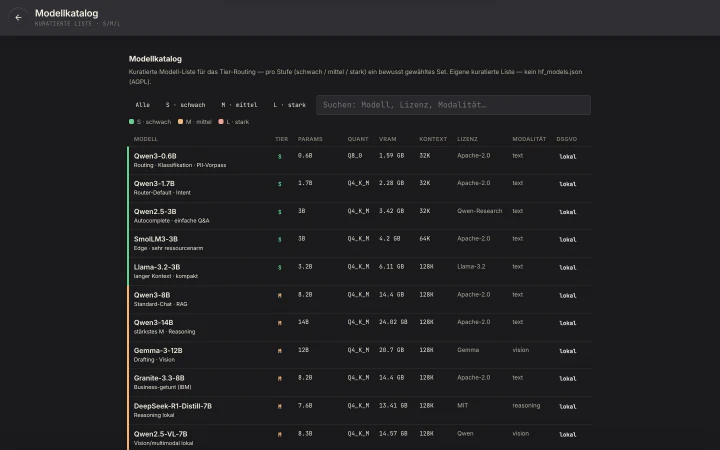Open the SmolLM3-3B model row

[x=360, y=243]
